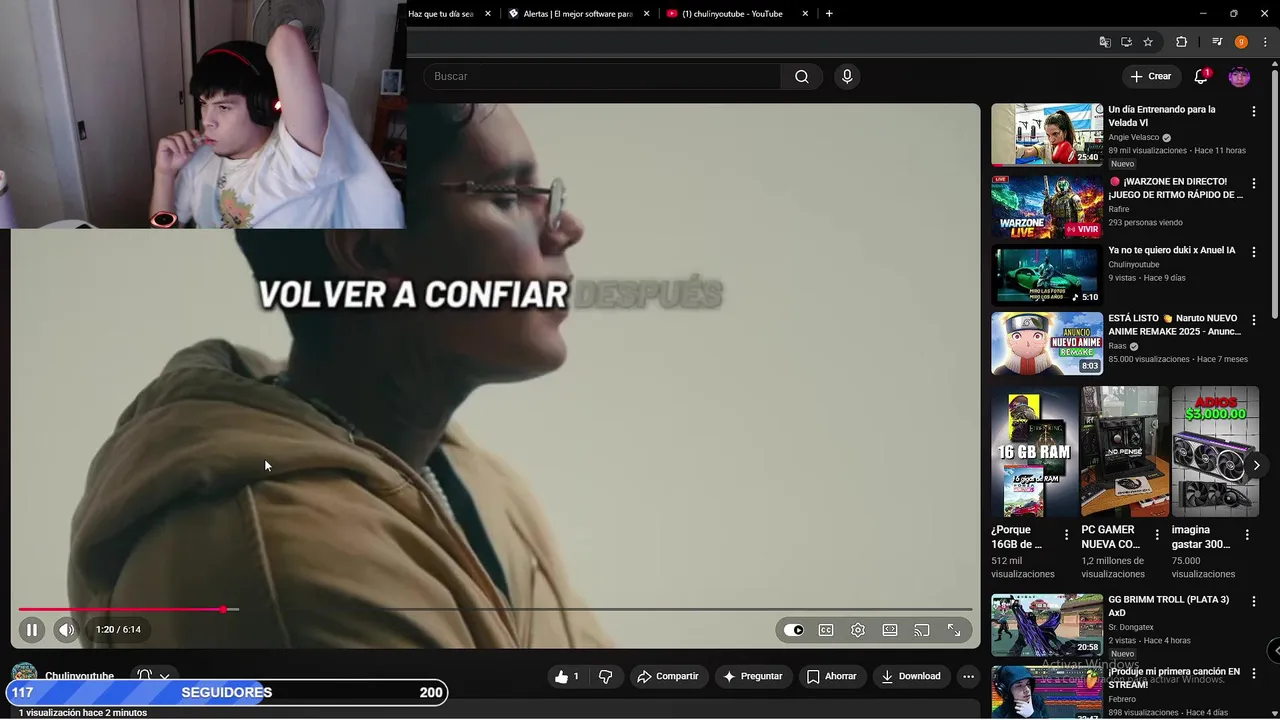1280x720 pixels.
Task: Toggle theater mode view
Action: [890, 630]
